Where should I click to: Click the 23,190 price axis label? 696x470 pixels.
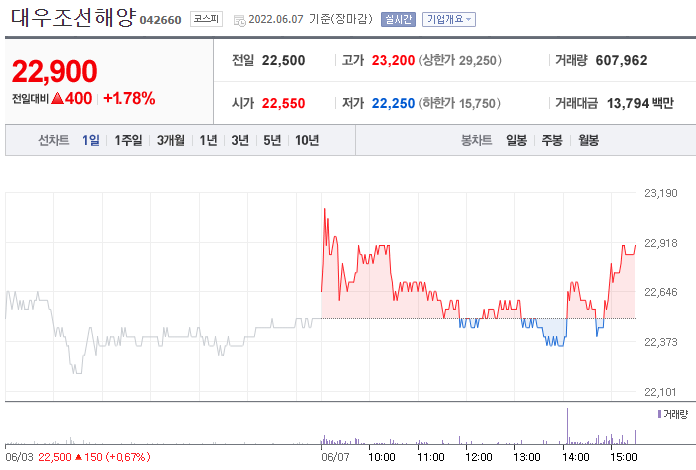click(661, 193)
